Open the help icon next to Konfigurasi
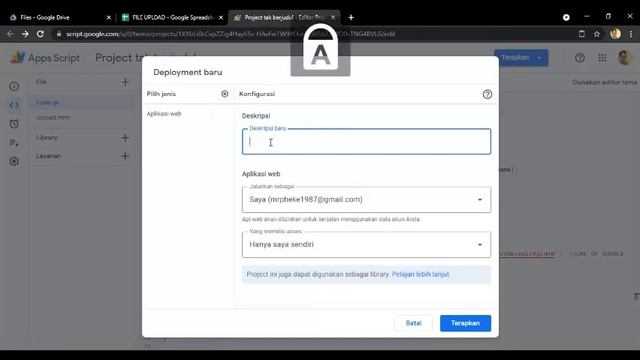Image resolution: width=640 pixels, height=360 pixels. 487,94
